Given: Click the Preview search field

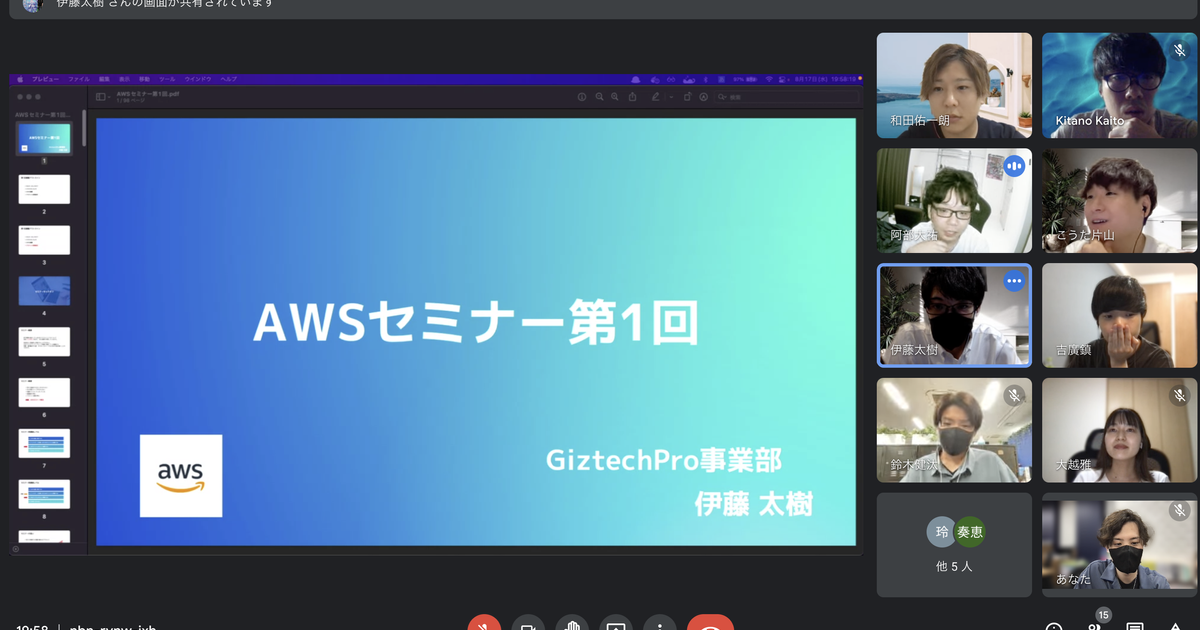Looking at the screenshot, I should 788,97.
